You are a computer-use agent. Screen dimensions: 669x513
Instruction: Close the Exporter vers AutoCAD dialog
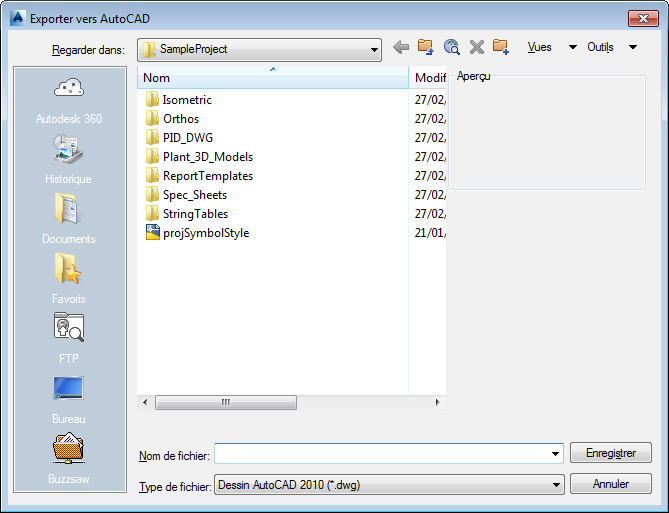point(643,18)
